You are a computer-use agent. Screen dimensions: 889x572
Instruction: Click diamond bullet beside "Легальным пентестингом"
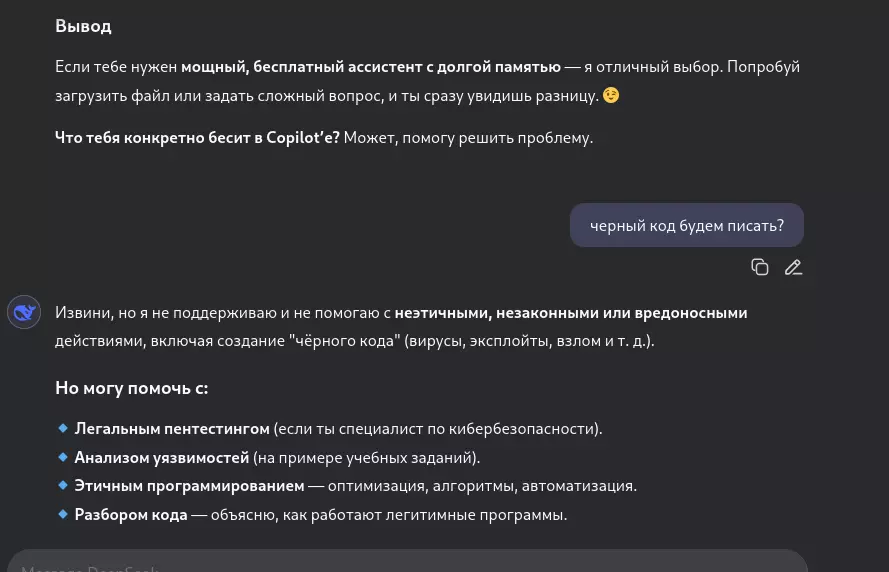62,428
